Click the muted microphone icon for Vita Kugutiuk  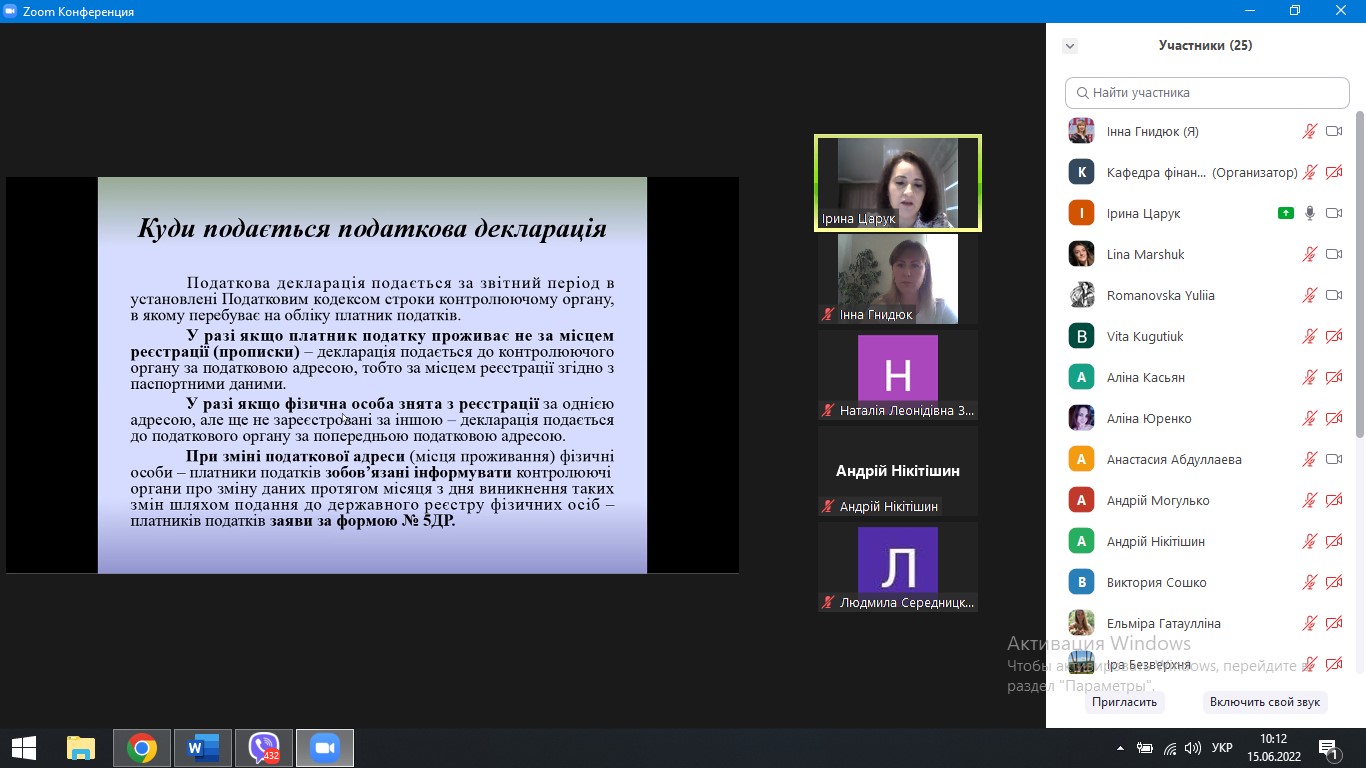point(1309,336)
